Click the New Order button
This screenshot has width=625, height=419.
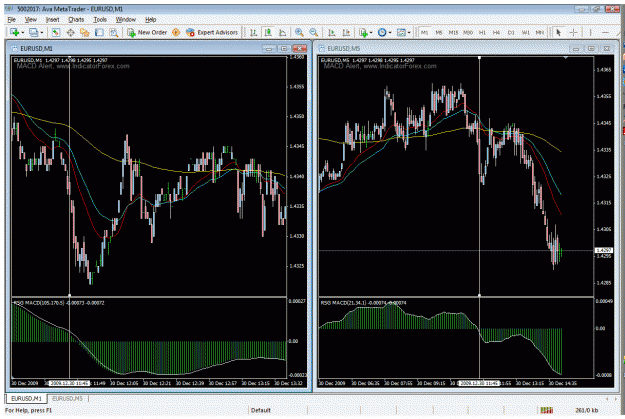[x=147, y=32]
